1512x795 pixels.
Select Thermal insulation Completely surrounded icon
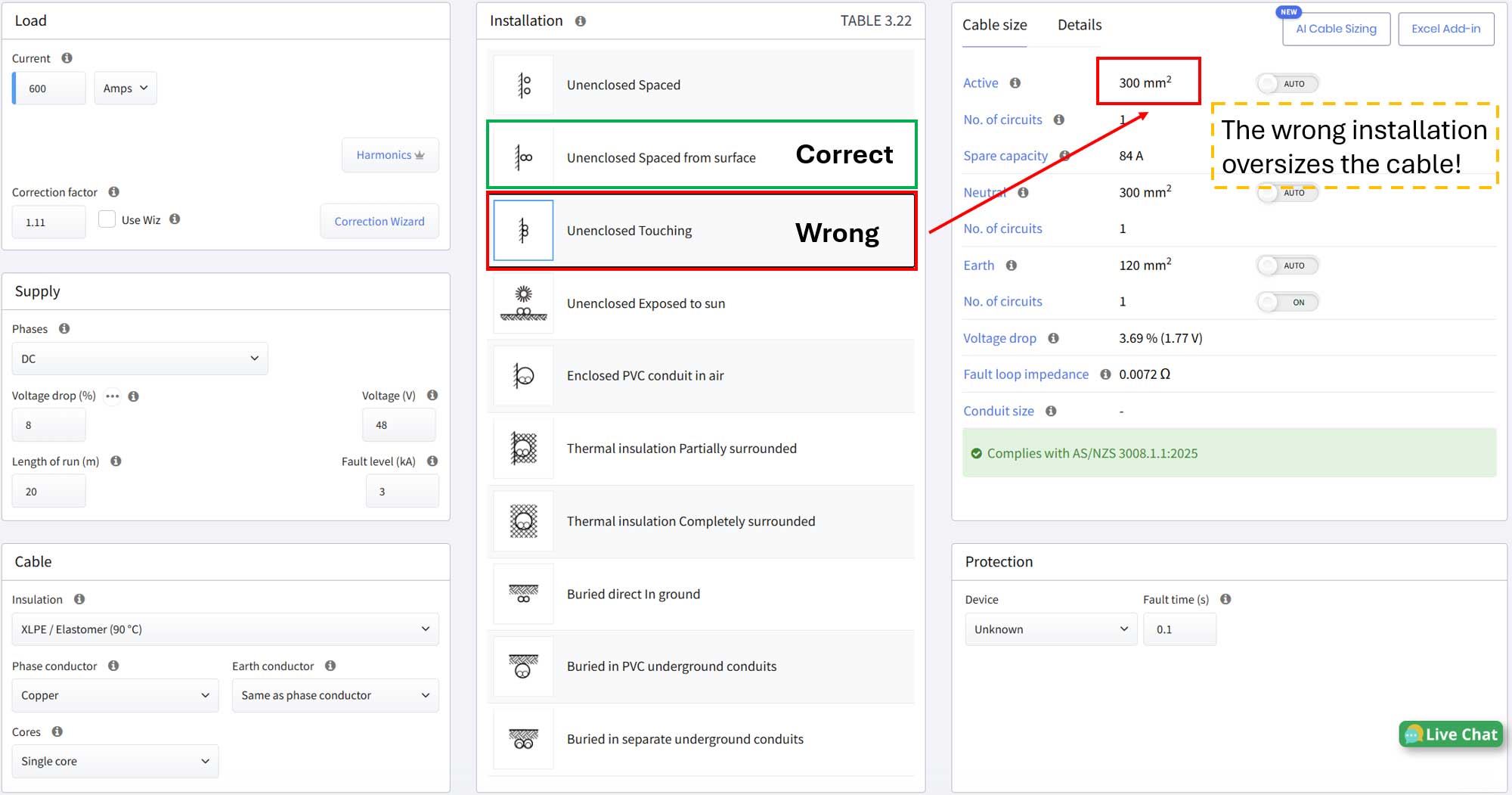(x=523, y=521)
